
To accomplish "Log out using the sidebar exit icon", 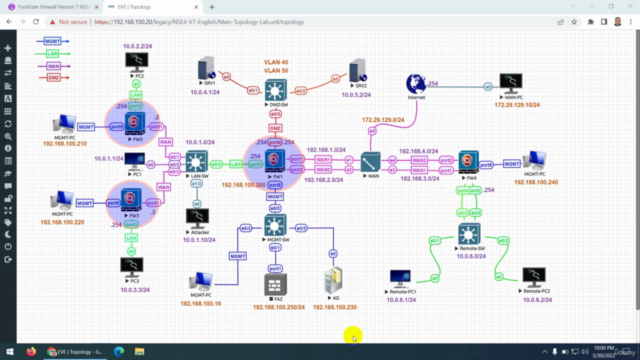I will [x=8, y=260].
